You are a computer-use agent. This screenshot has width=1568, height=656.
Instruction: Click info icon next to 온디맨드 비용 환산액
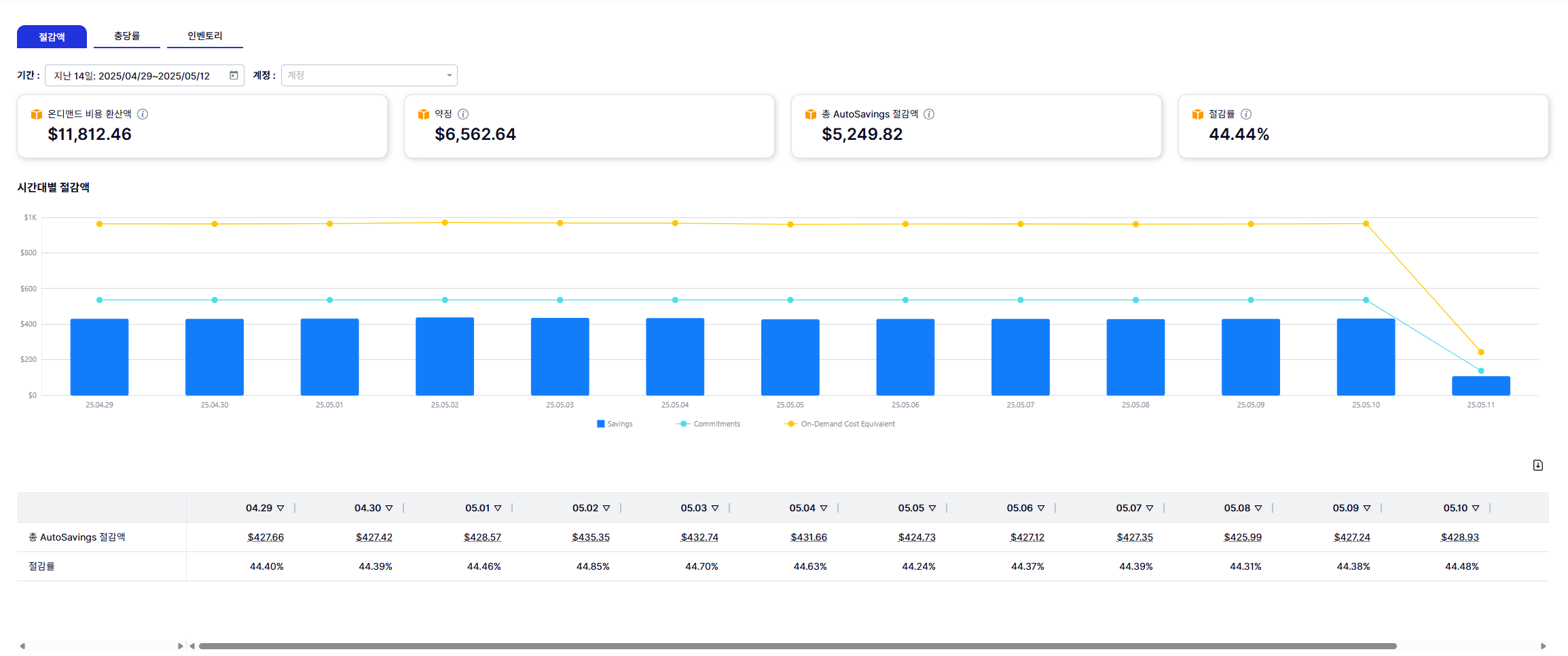(x=143, y=114)
